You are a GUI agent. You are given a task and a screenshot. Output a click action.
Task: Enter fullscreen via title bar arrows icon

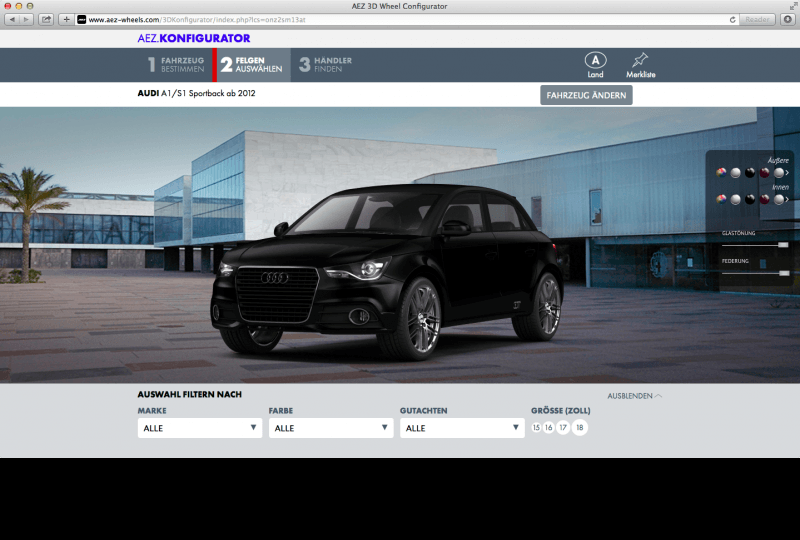pos(793,6)
